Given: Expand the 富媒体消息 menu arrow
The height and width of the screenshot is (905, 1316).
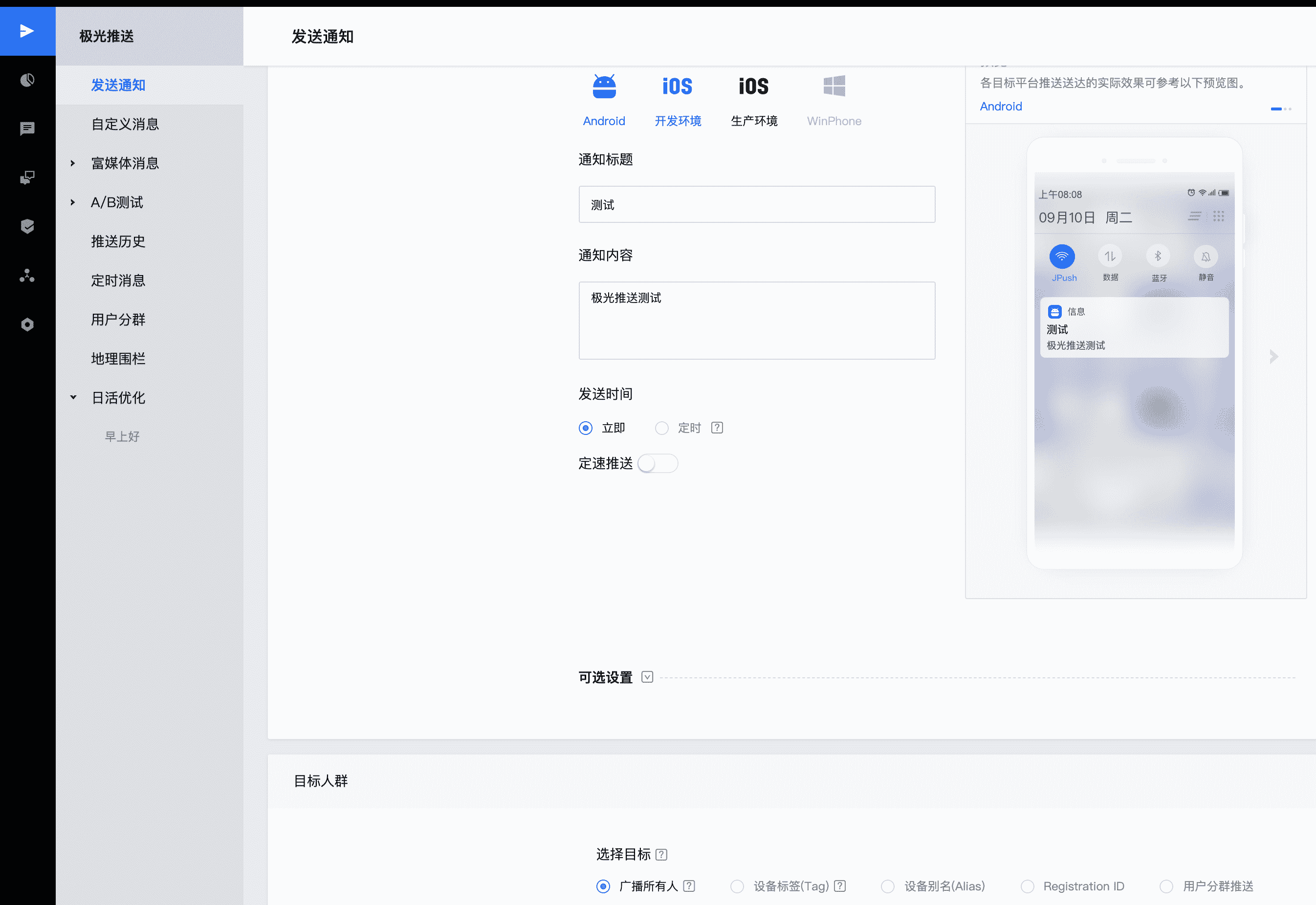Looking at the screenshot, I should (x=73, y=163).
